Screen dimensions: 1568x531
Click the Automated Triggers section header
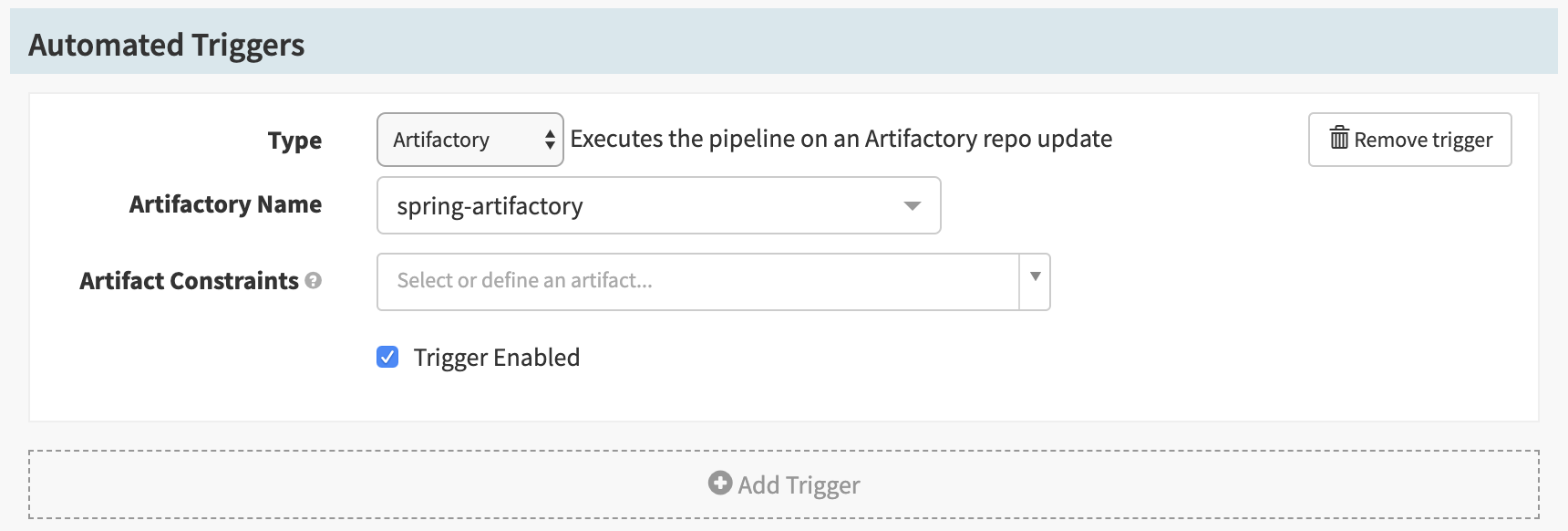pos(166,45)
